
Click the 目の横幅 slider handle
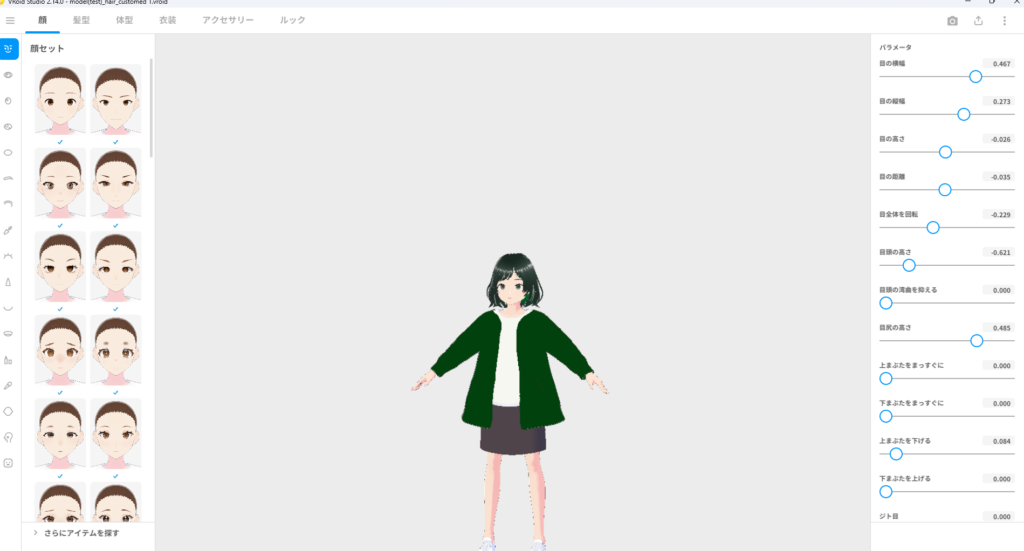click(975, 76)
